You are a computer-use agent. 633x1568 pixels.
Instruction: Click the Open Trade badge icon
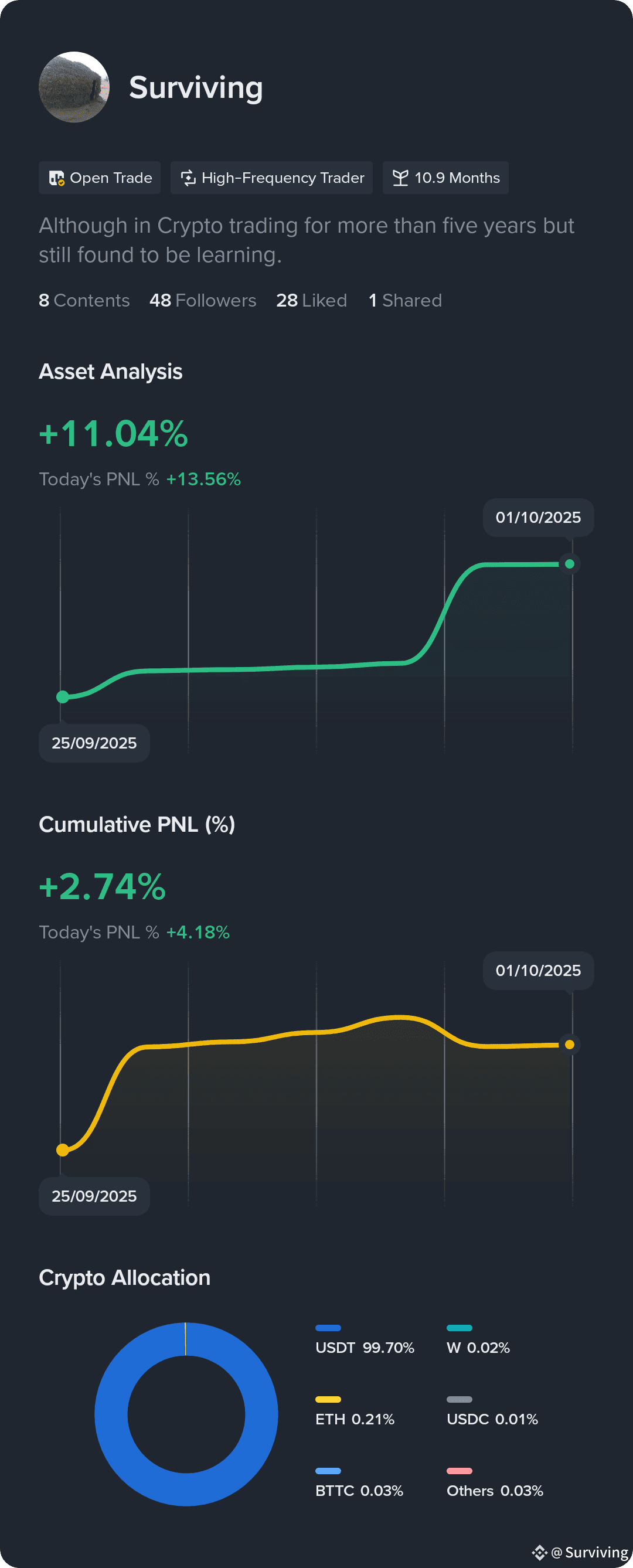(57, 178)
